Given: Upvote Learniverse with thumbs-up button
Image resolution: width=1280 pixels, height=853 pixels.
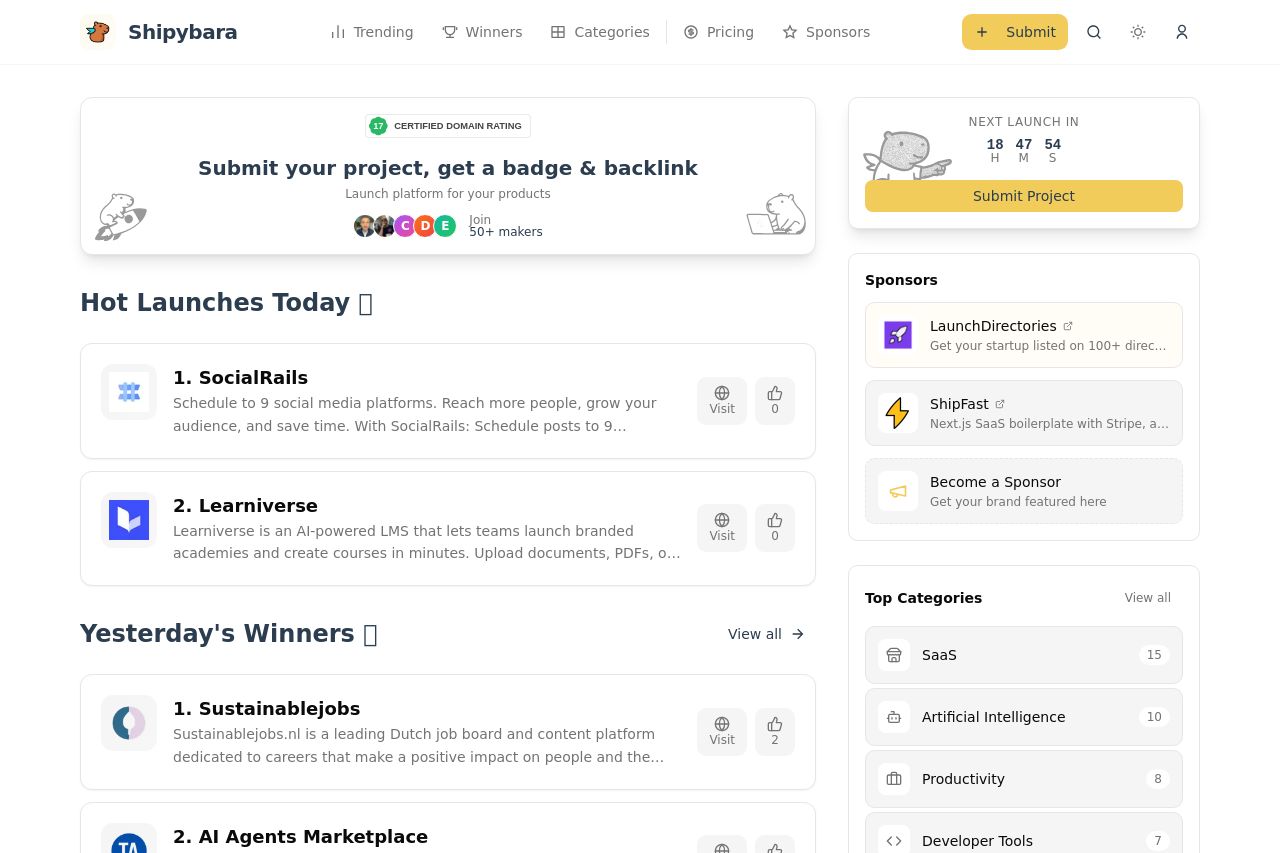Looking at the screenshot, I should point(775,527).
